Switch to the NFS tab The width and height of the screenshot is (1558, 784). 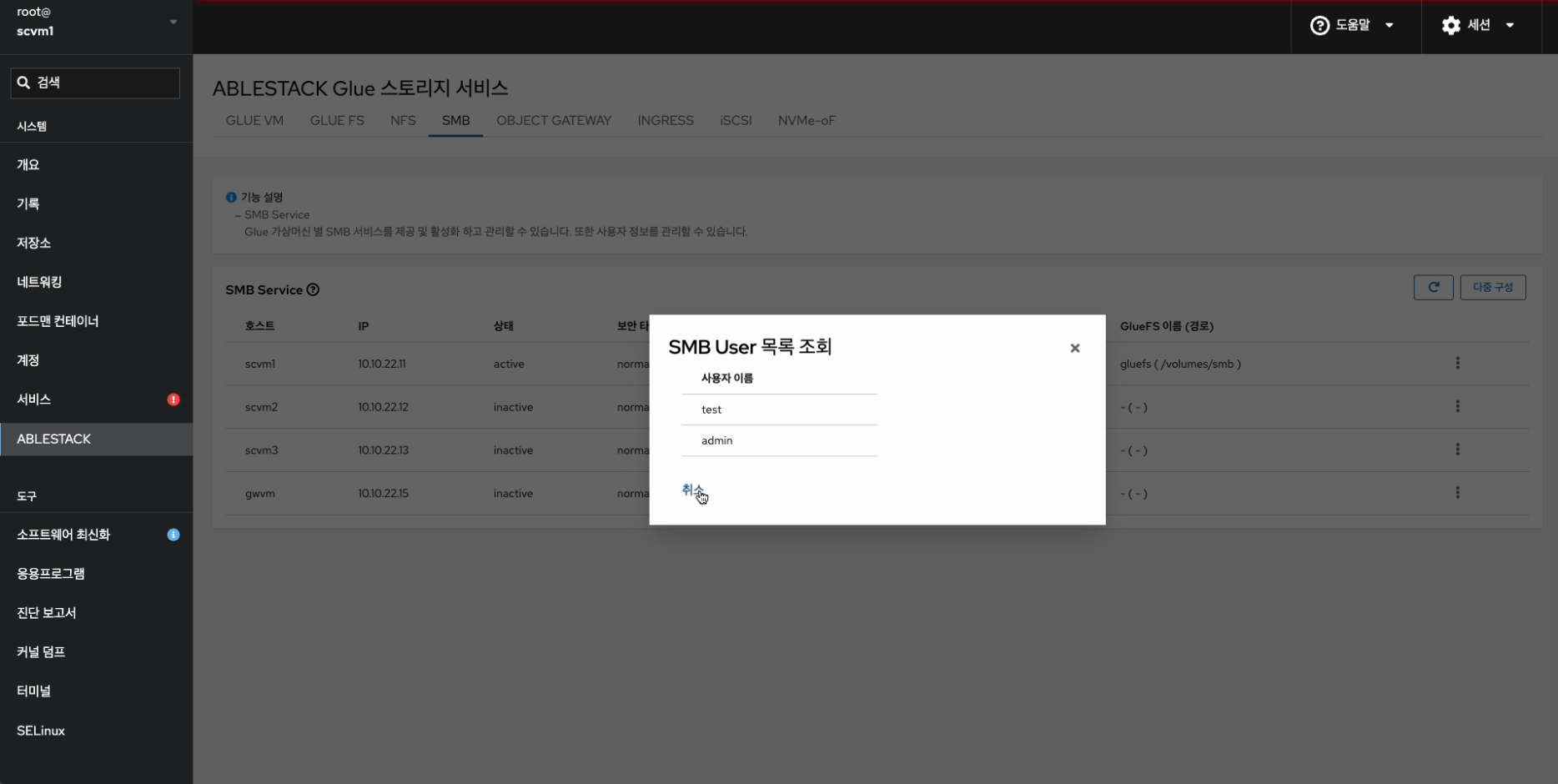(403, 121)
